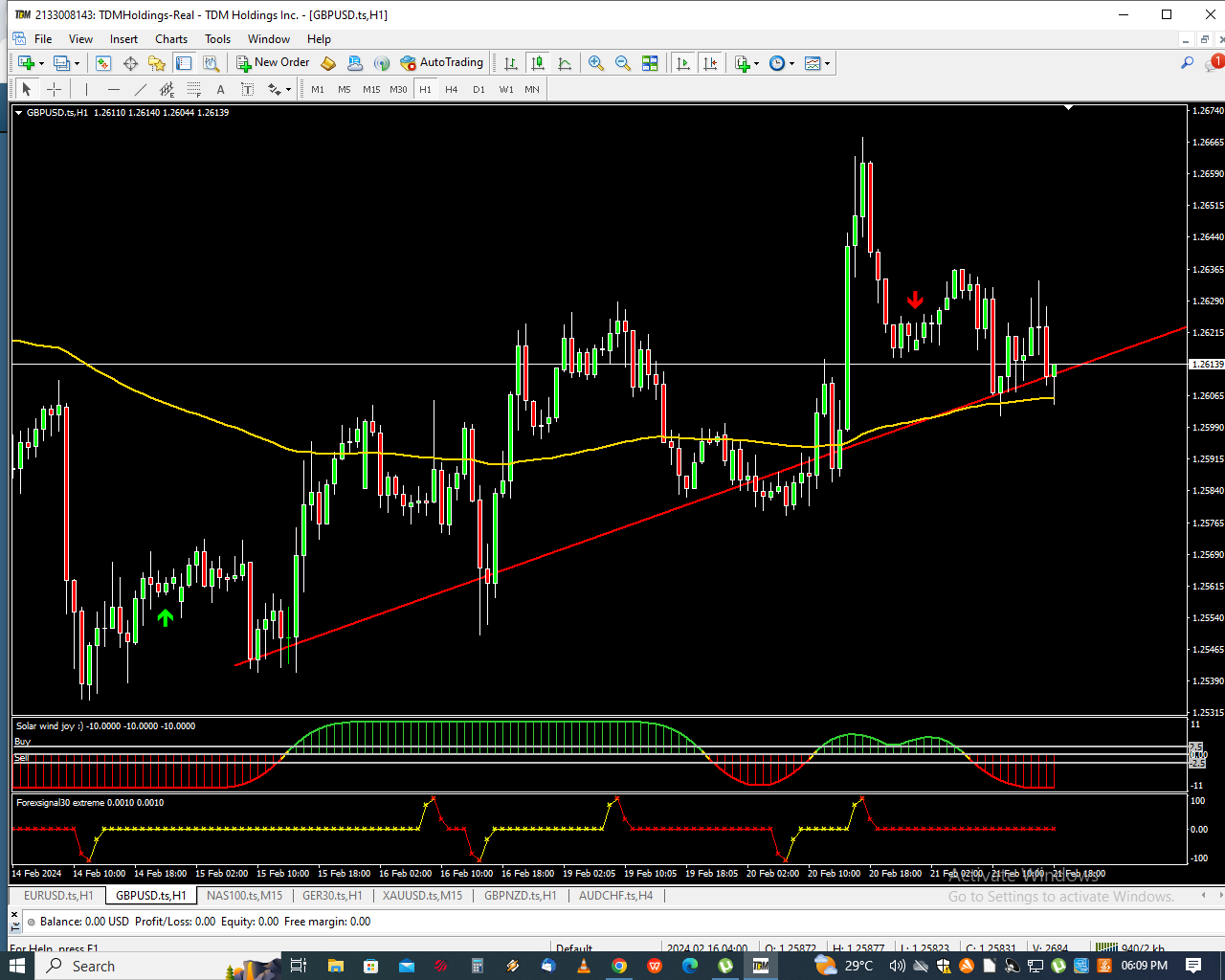Open the Charts menu

(x=171, y=39)
